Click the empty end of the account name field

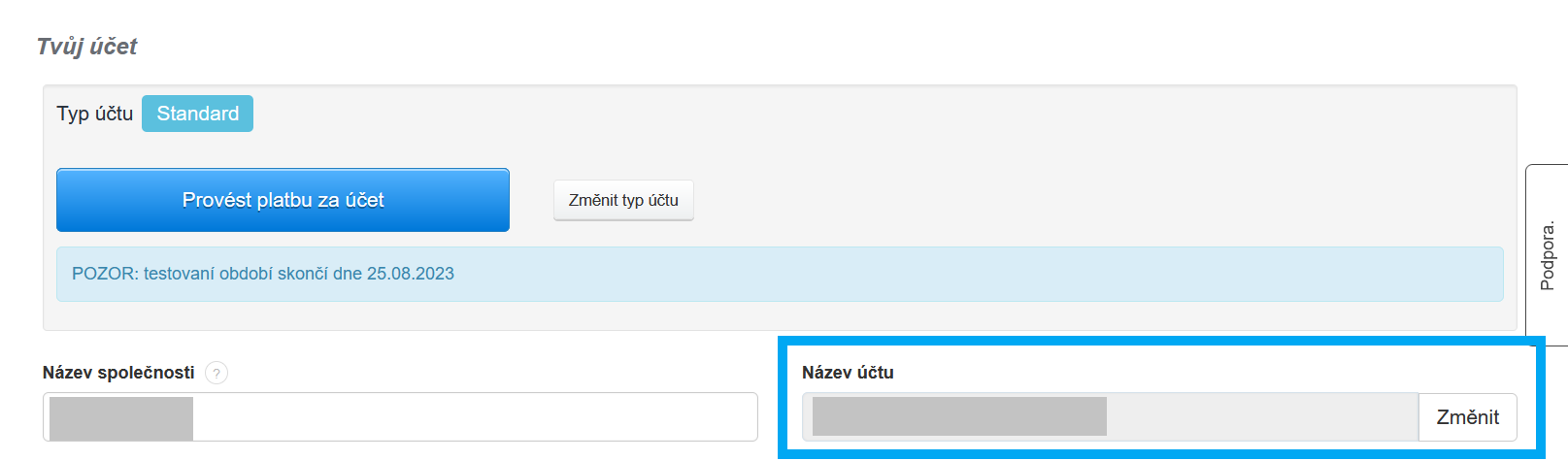1260,417
